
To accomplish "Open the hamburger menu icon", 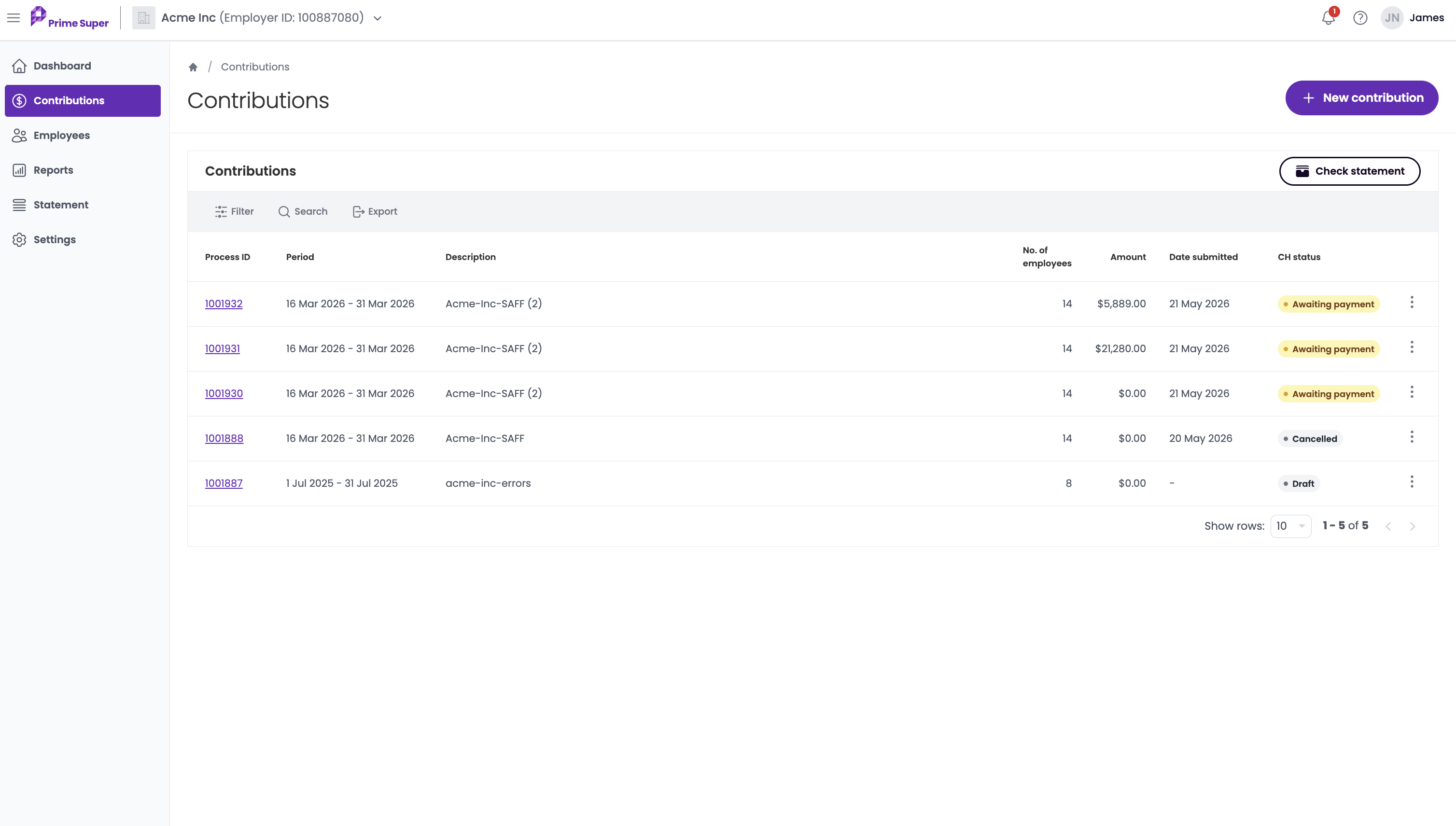I will point(14,17).
